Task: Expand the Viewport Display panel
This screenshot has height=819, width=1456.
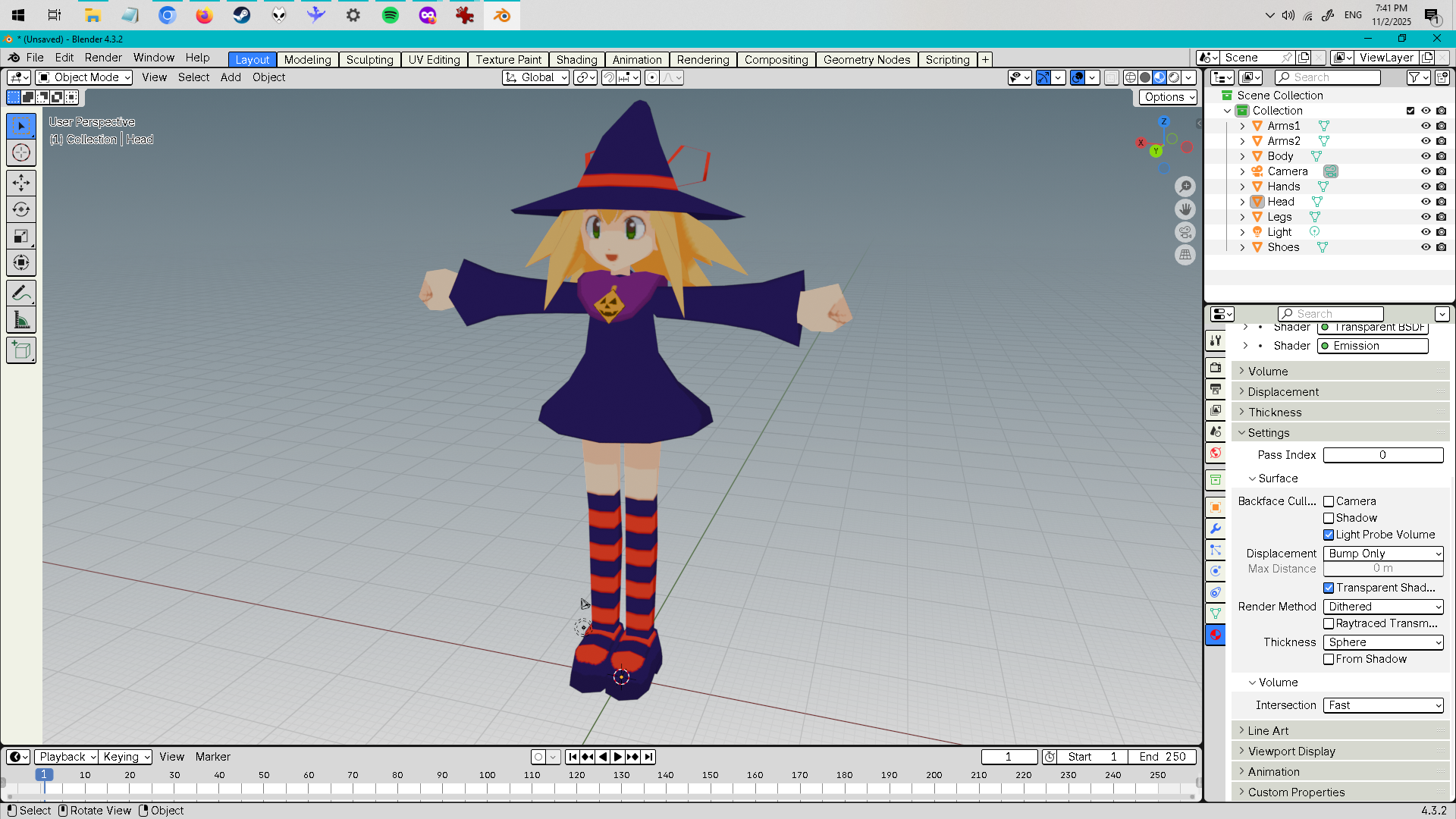Action: point(1291,752)
